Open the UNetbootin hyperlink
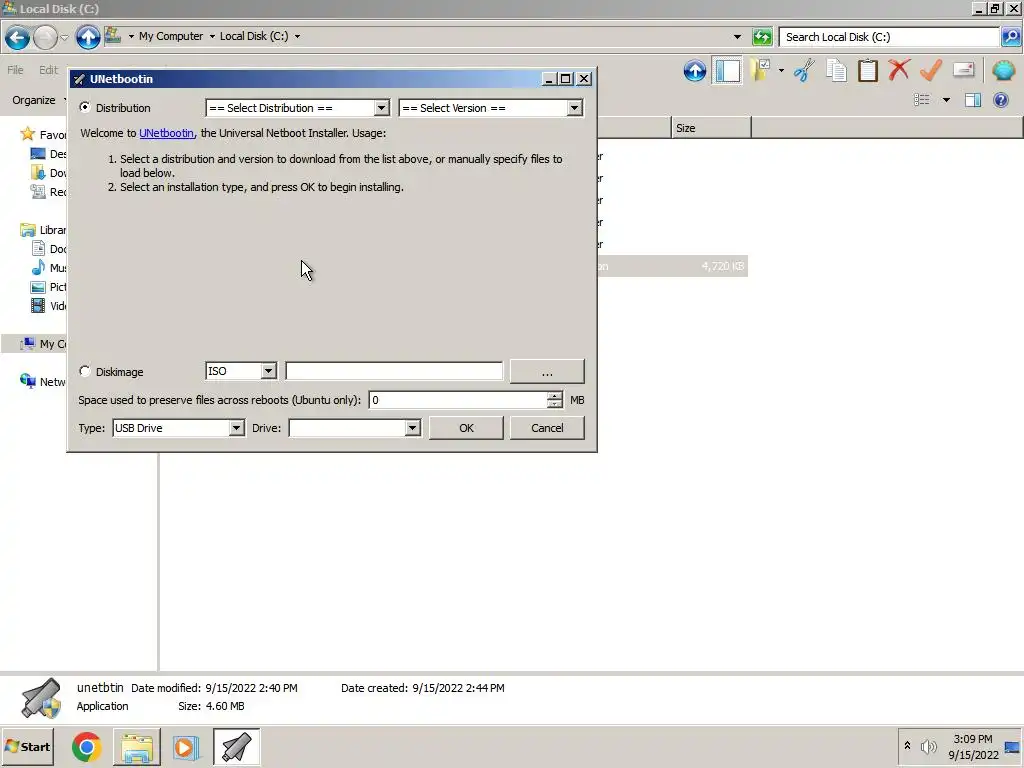Screen dimensions: 1024x768 coord(167,133)
